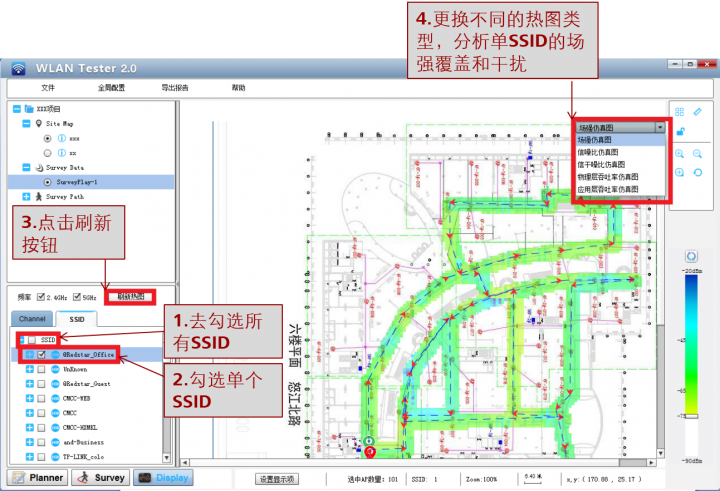Click the reset rotate view icon

pos(698,173)
